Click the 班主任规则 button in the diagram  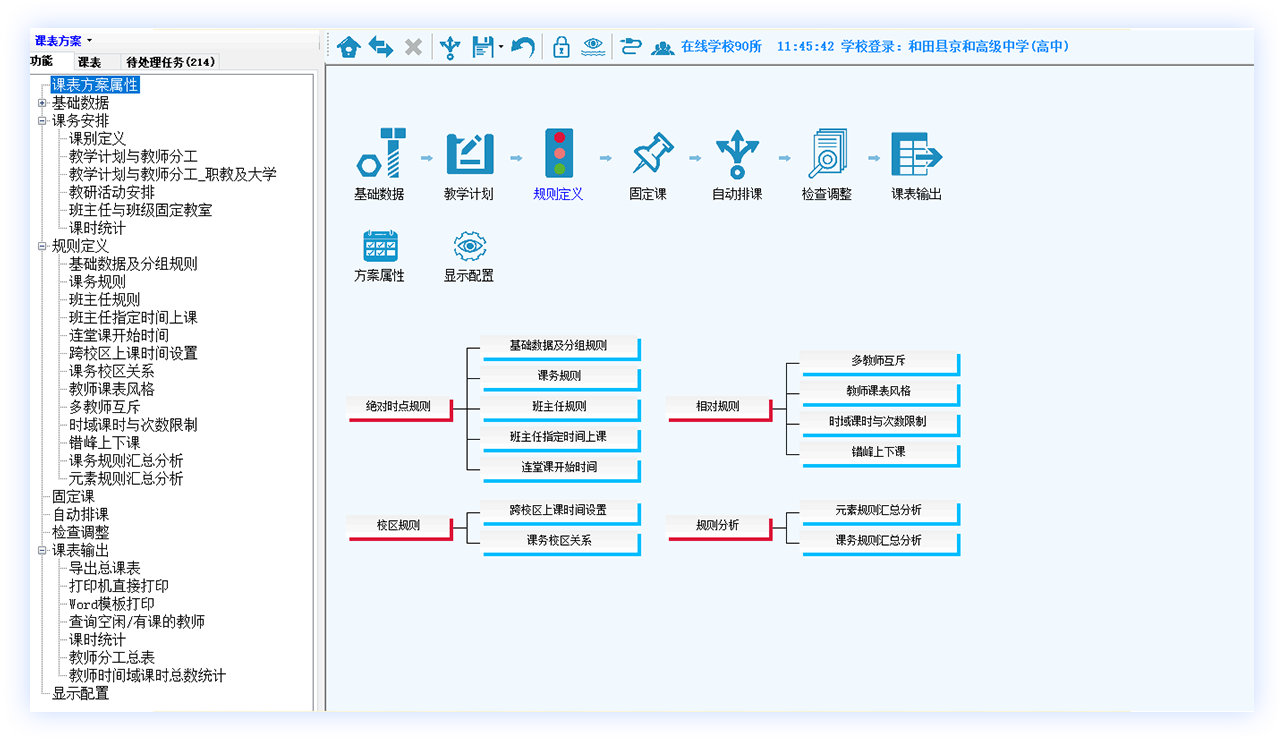click(560, 407)
